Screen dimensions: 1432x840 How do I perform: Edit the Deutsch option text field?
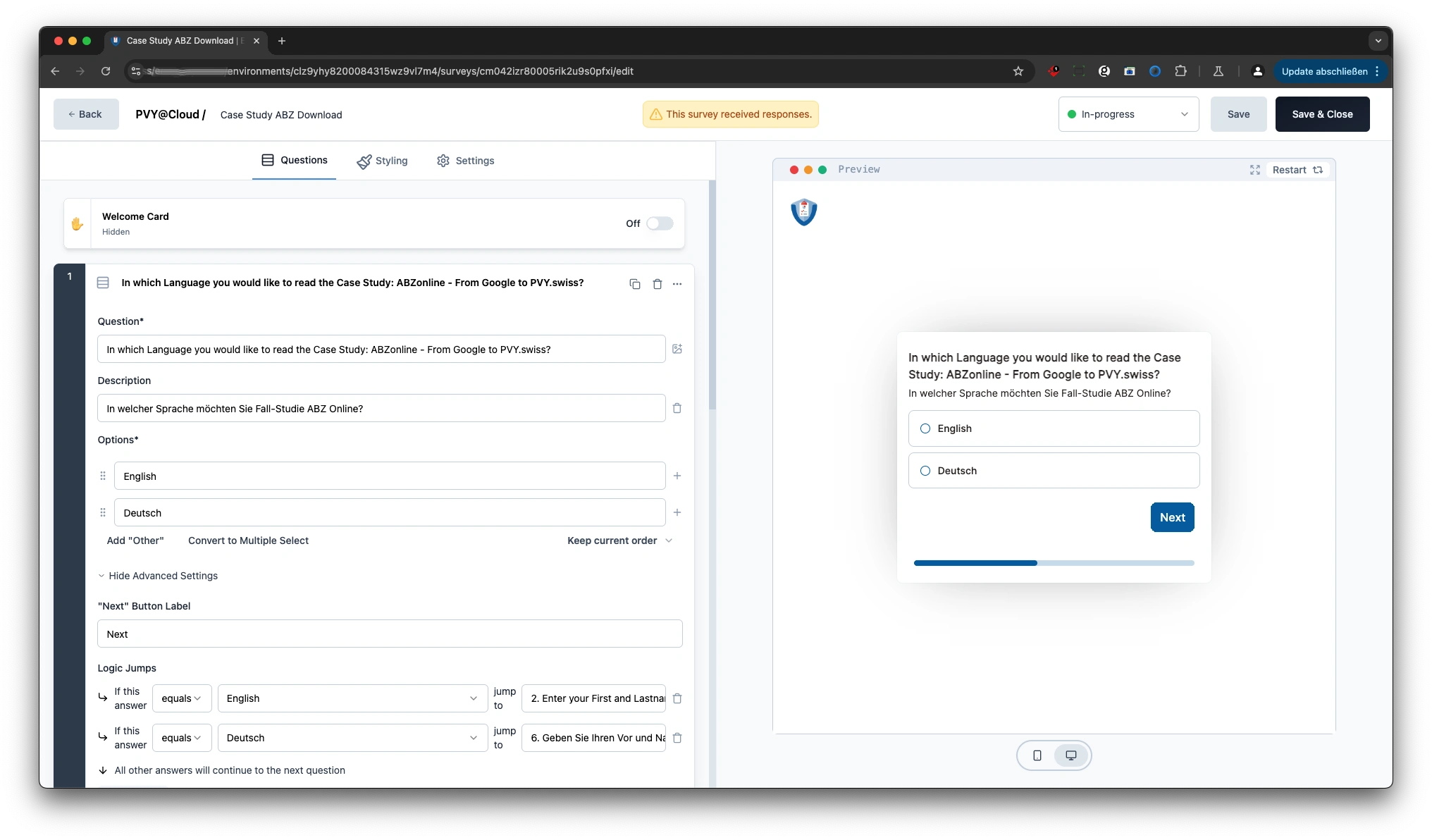pyautogui.click(x=390, y=512)
